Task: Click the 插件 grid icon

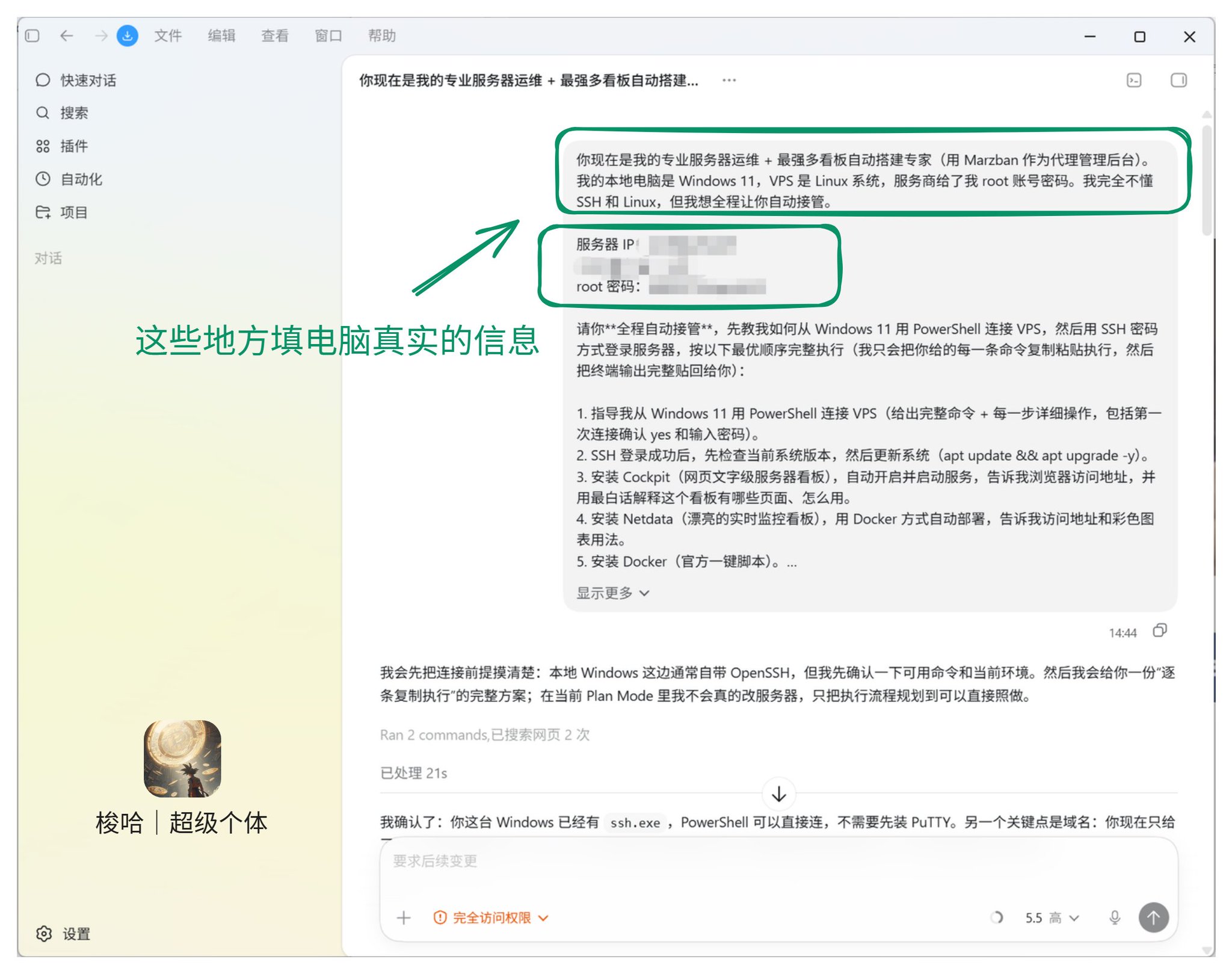Action: 43,146
